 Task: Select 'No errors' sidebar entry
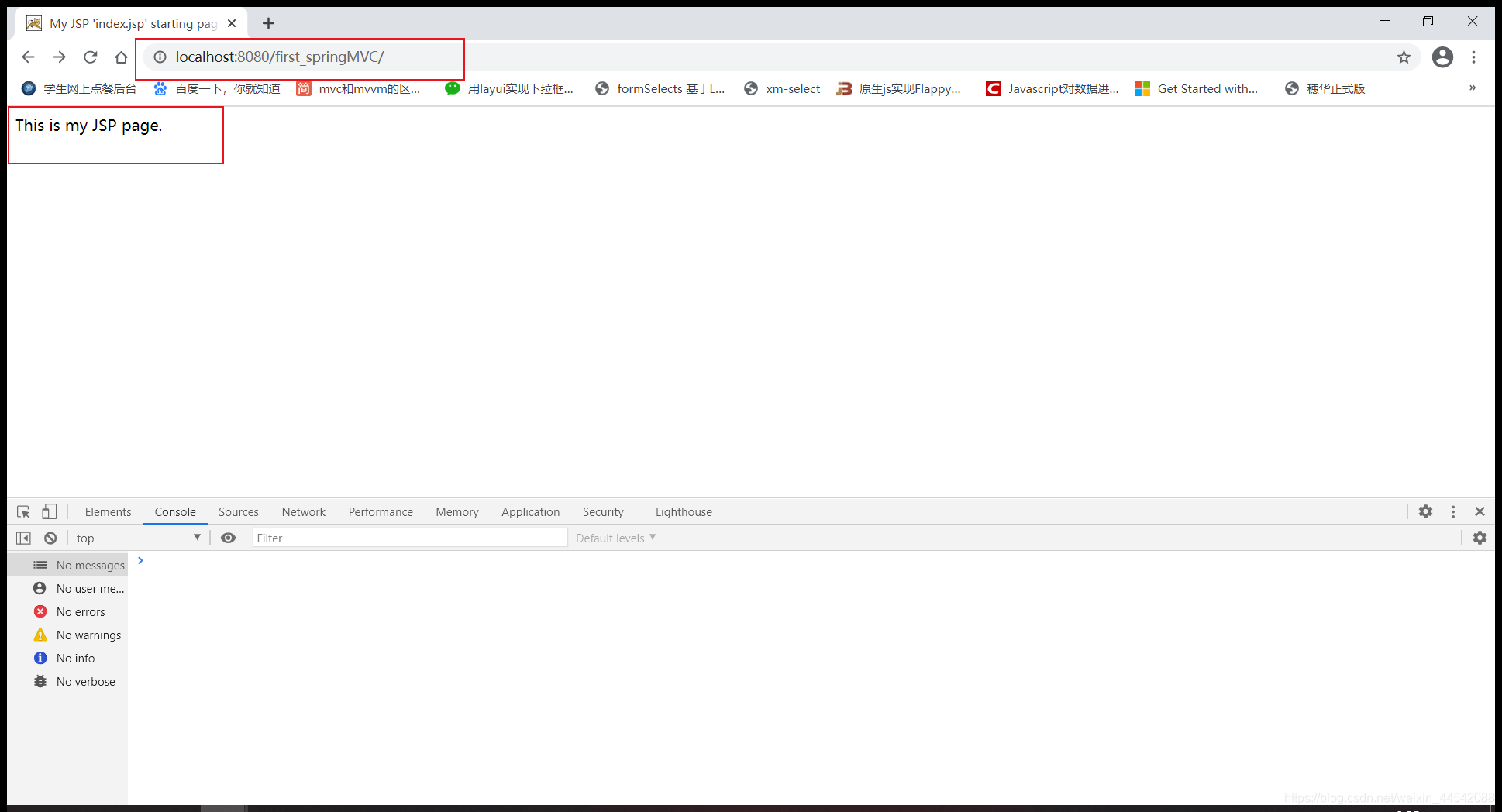click(68, 612)
